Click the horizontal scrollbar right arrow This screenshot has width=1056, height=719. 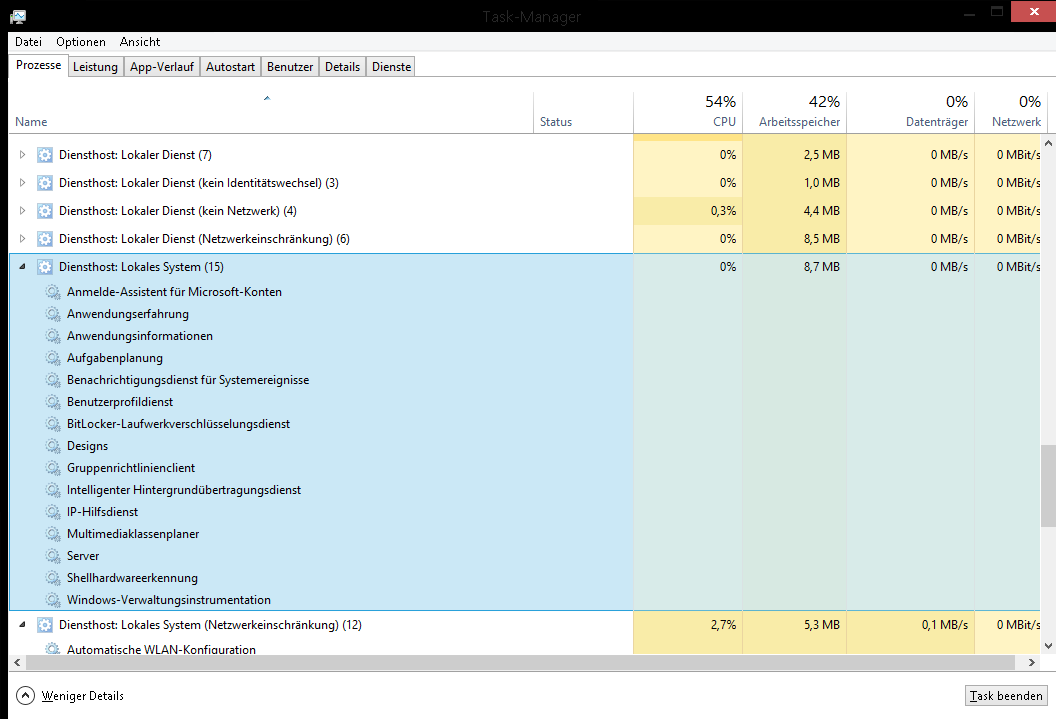1032,662
